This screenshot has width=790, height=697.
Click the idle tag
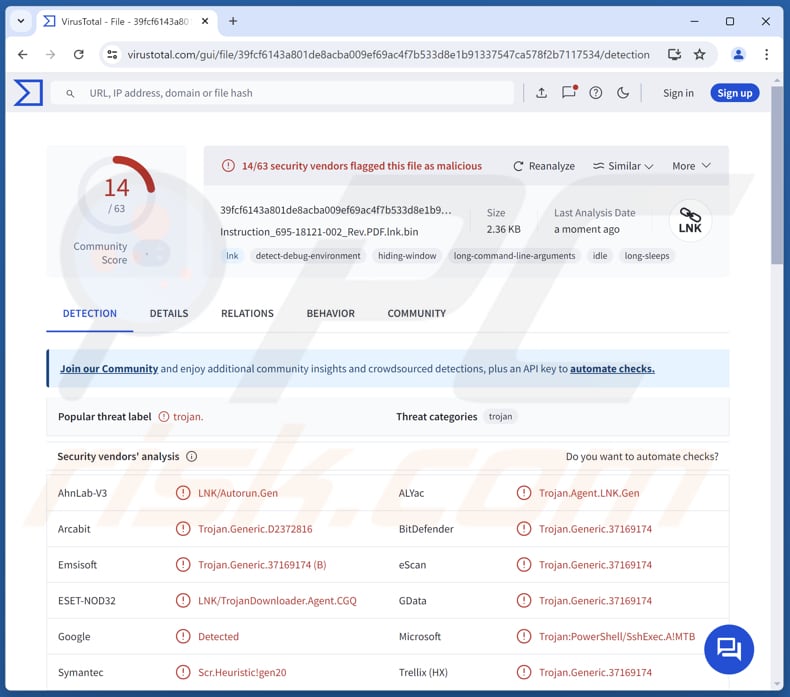coord(600,256)
